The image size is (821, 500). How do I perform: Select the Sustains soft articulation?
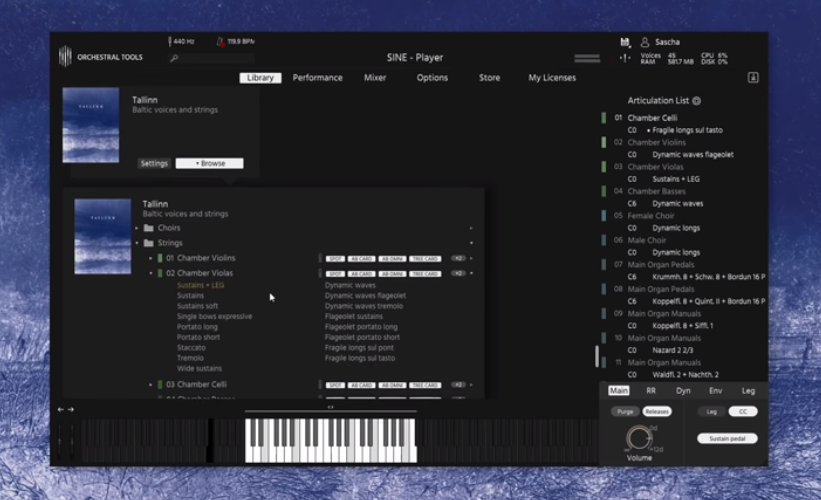point(197,306)
